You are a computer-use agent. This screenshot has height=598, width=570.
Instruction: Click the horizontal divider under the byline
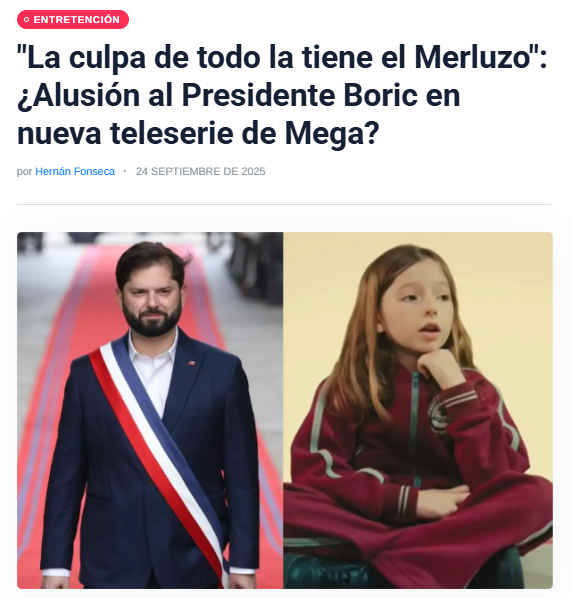tap(285, 204)
